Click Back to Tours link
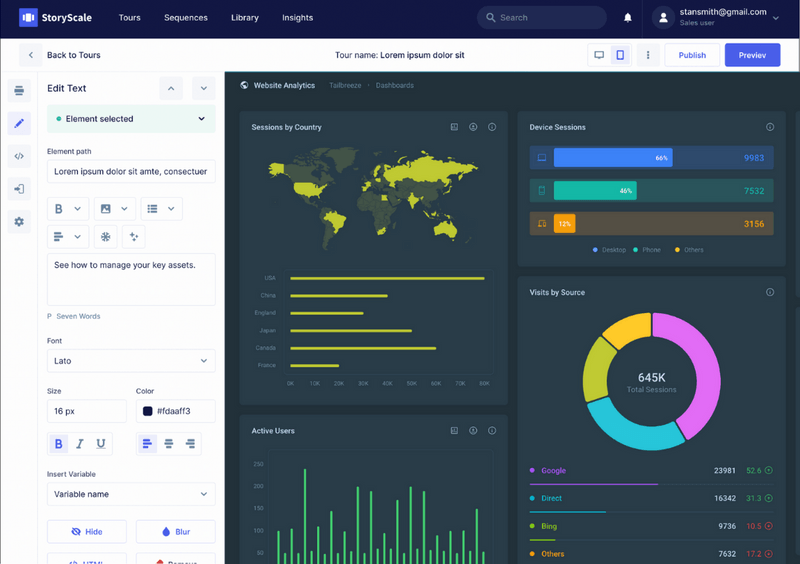This screenshot has height=564, width=800. (x=73, y=55)
